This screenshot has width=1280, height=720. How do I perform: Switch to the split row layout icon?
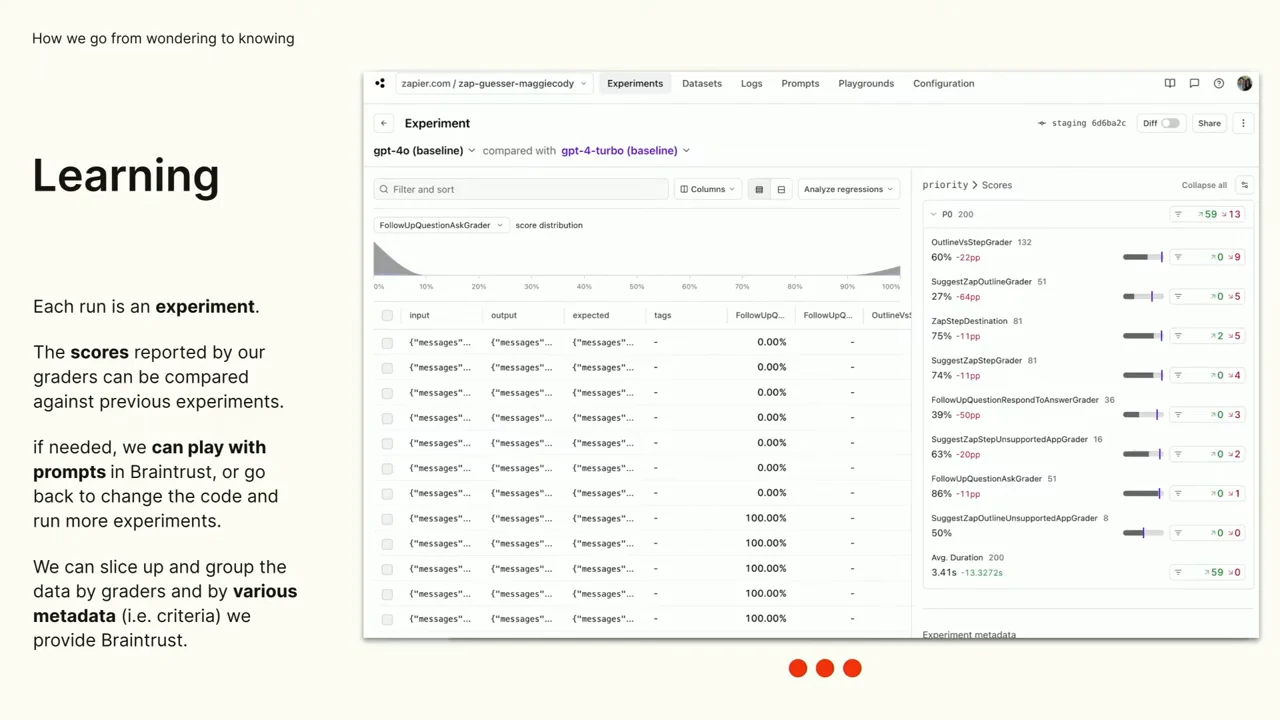(x=781, y=189)
